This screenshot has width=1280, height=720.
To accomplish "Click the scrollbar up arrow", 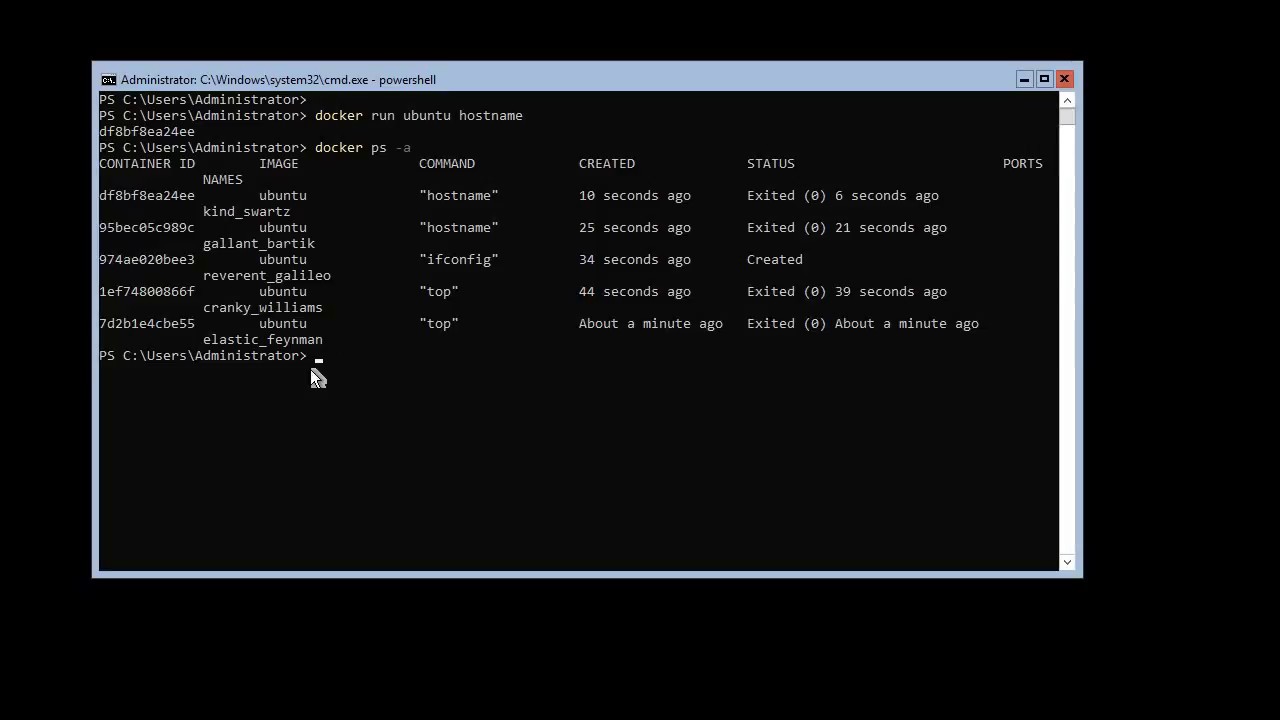I will click(x=1067, y=100).
